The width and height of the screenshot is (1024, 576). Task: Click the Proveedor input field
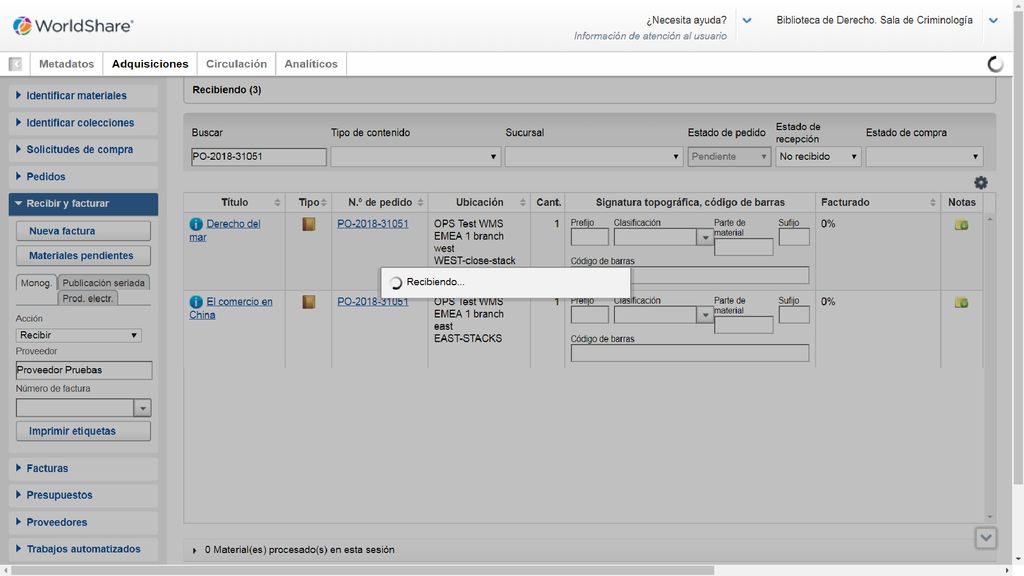[x=84, y=370]
